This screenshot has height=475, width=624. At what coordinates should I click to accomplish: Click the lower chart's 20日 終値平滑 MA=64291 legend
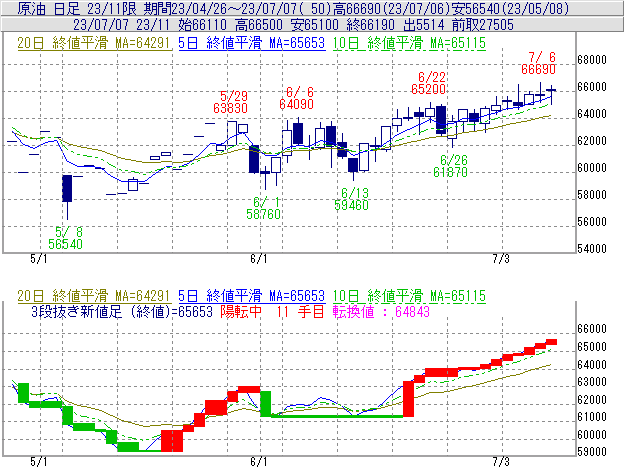click(x=94, y=296)
